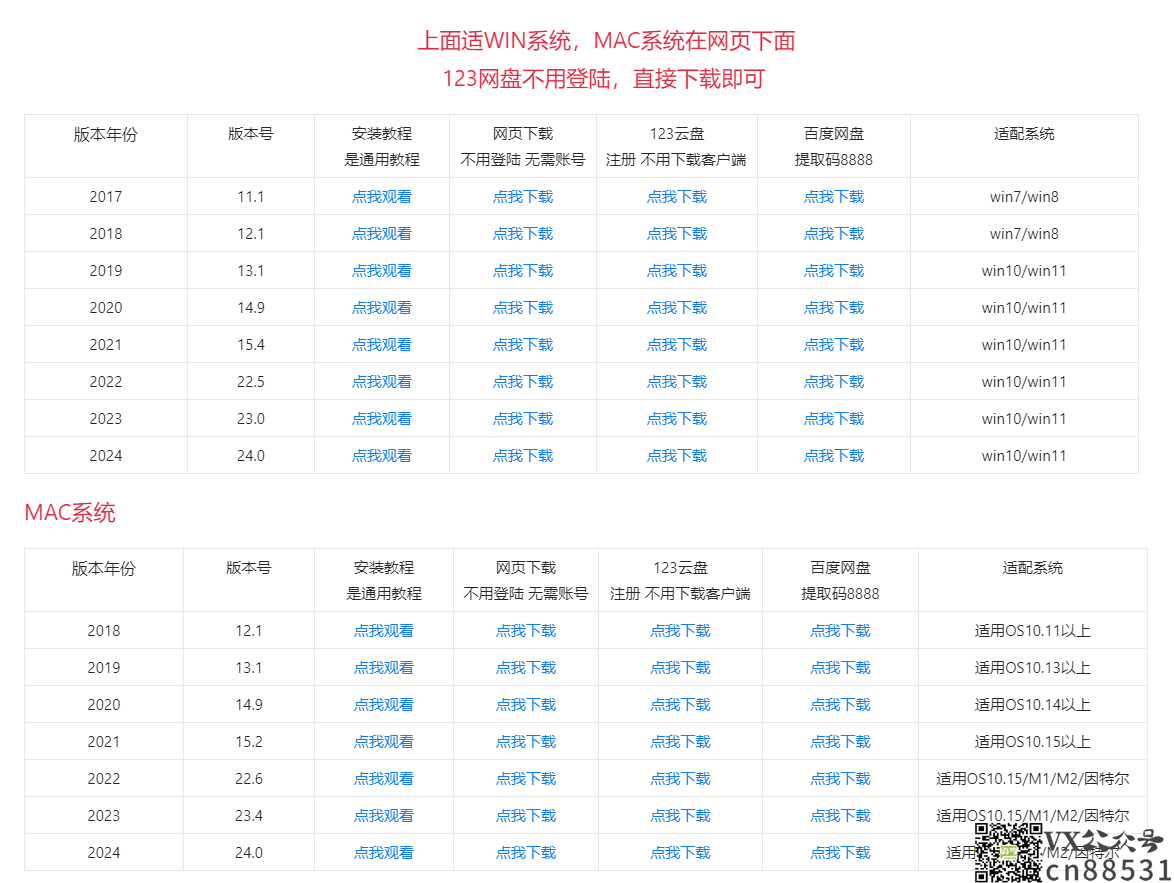This screenshot has height=883, width=1174.
Task: Click 网页下载 点我下载 for version 23.0
Action: point(523,419)
